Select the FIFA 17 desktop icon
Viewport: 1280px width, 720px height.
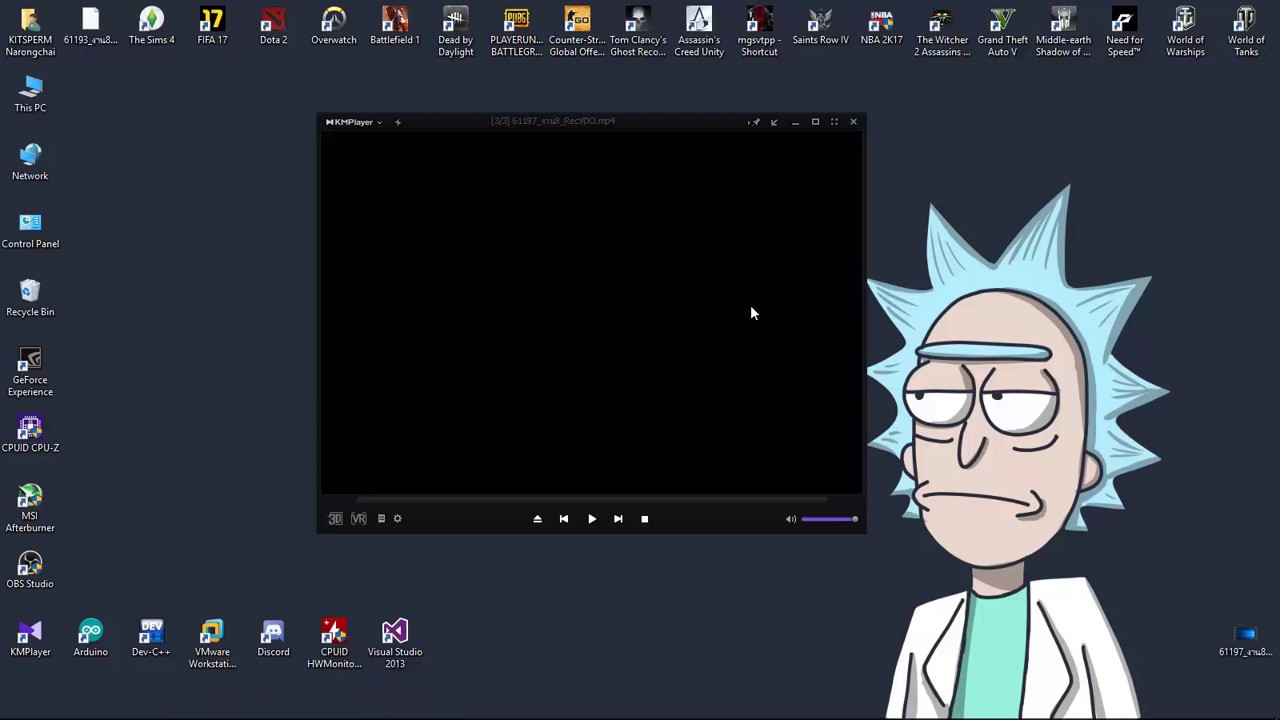(x=212, y=27)
